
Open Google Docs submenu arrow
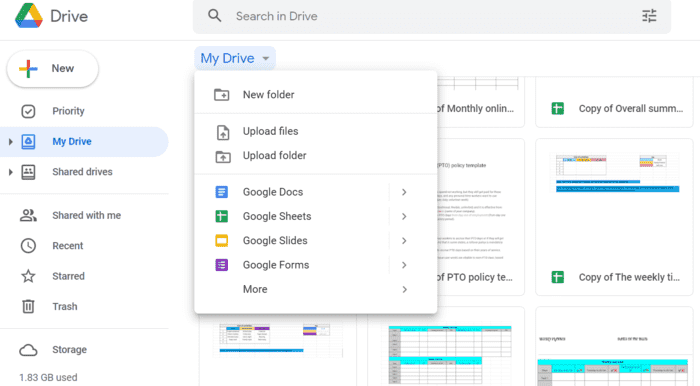point(404,192)
